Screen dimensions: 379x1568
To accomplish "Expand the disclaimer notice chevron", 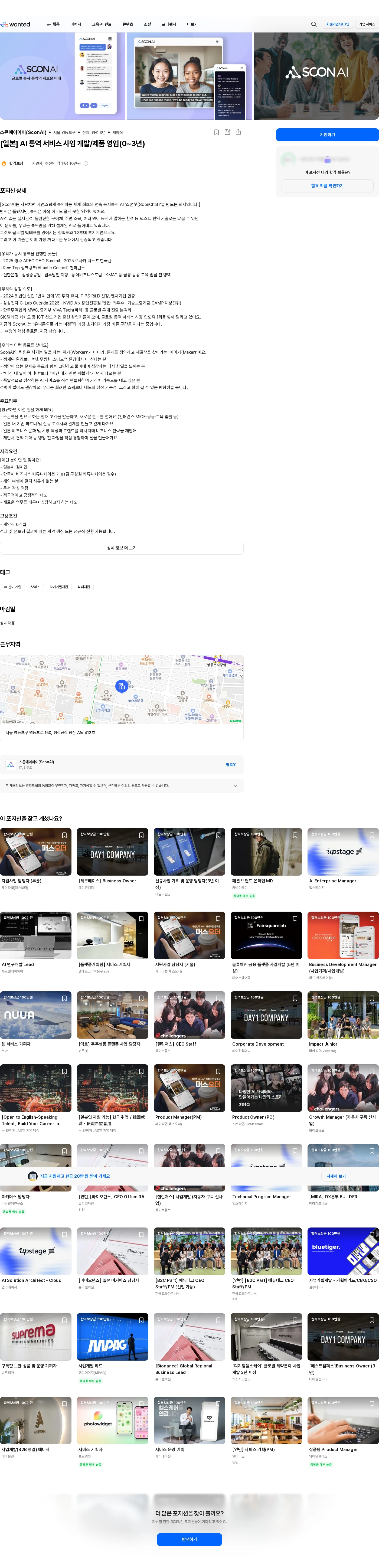I will 236,786.
